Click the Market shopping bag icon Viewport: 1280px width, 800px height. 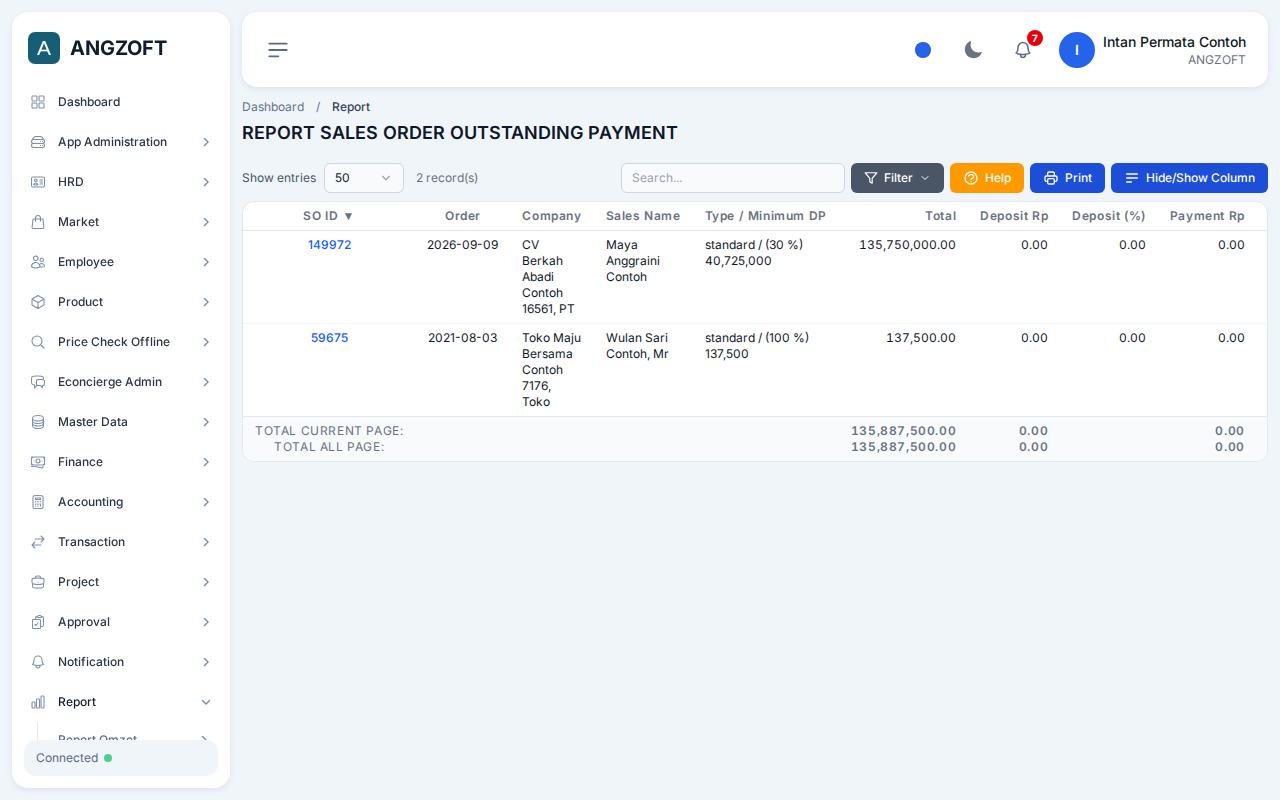(38, 222)
